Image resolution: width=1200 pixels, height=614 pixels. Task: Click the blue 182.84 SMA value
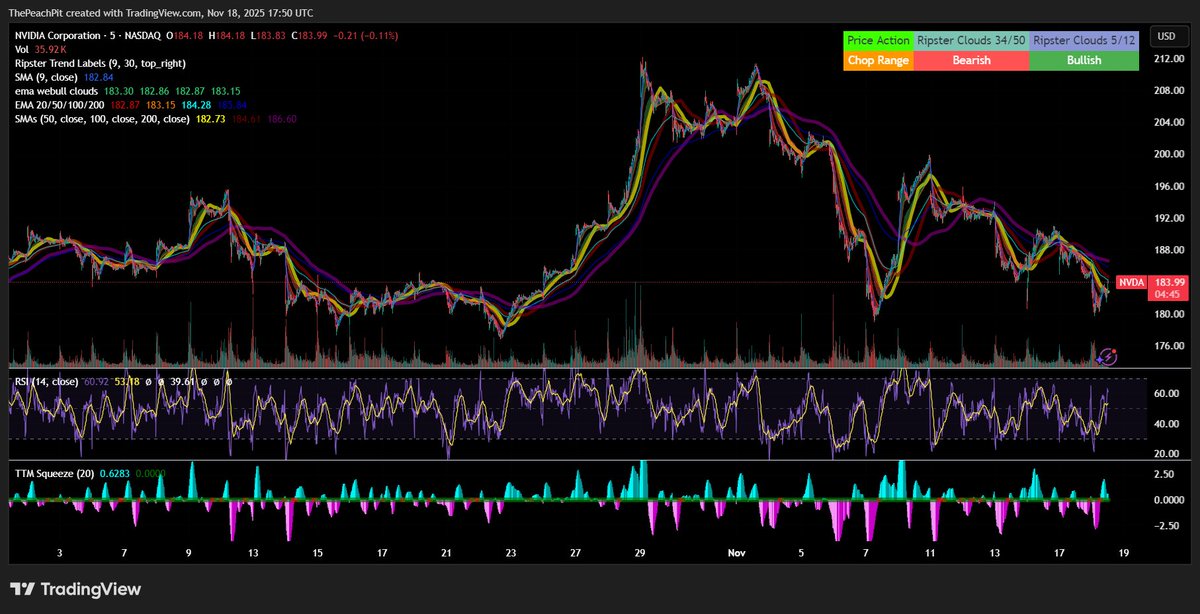(101, 77)
